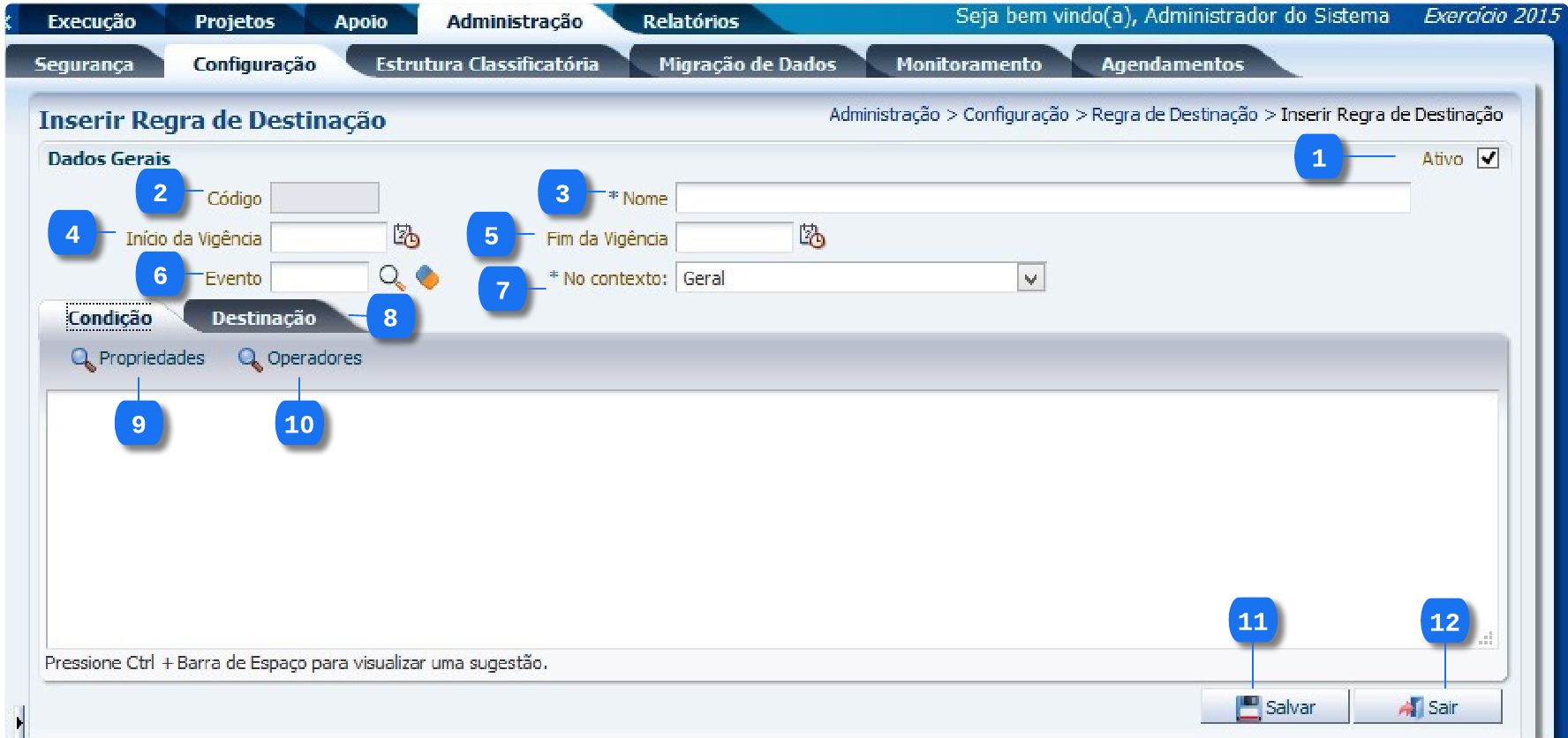Open the Relatórios main menu tab
1568x738 pixels.
pos(690,21)
